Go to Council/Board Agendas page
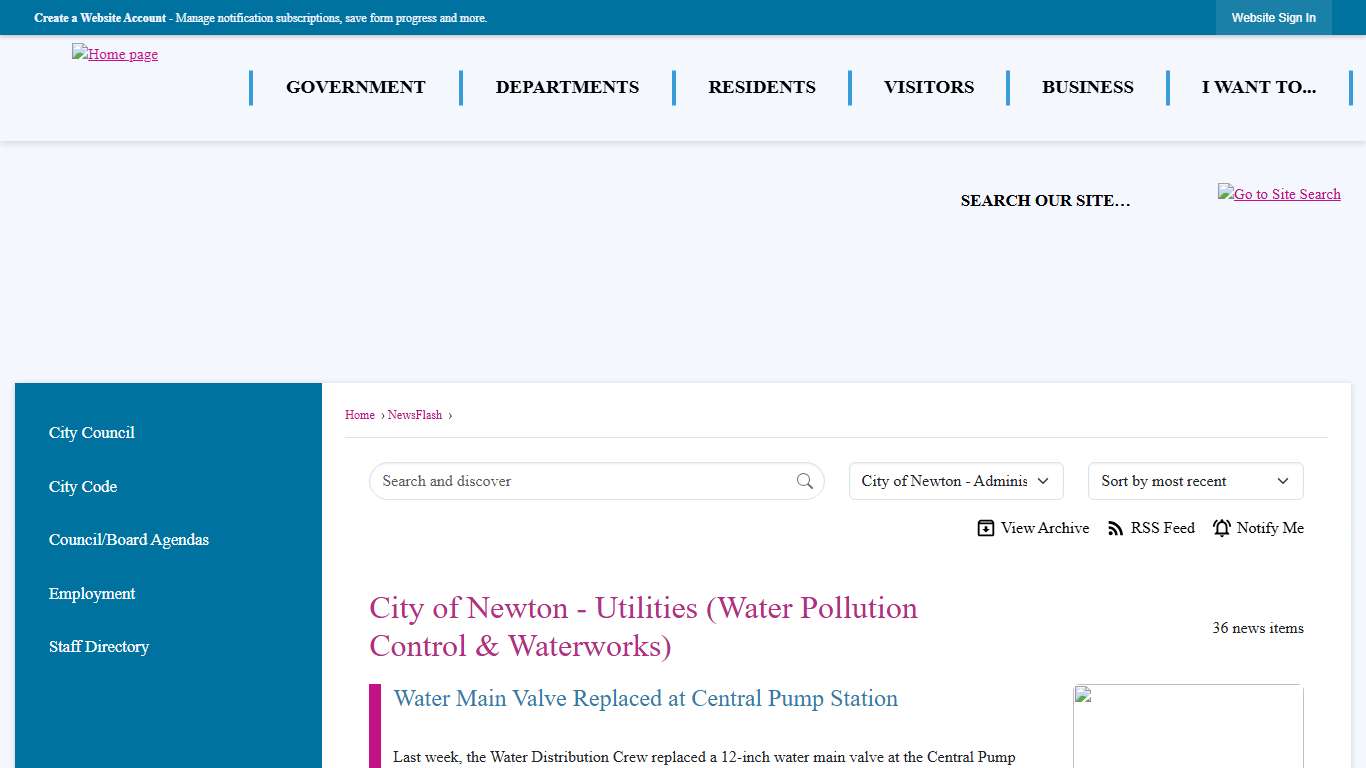This screenshot has height=768, width=1366. [x=129, y=540]
